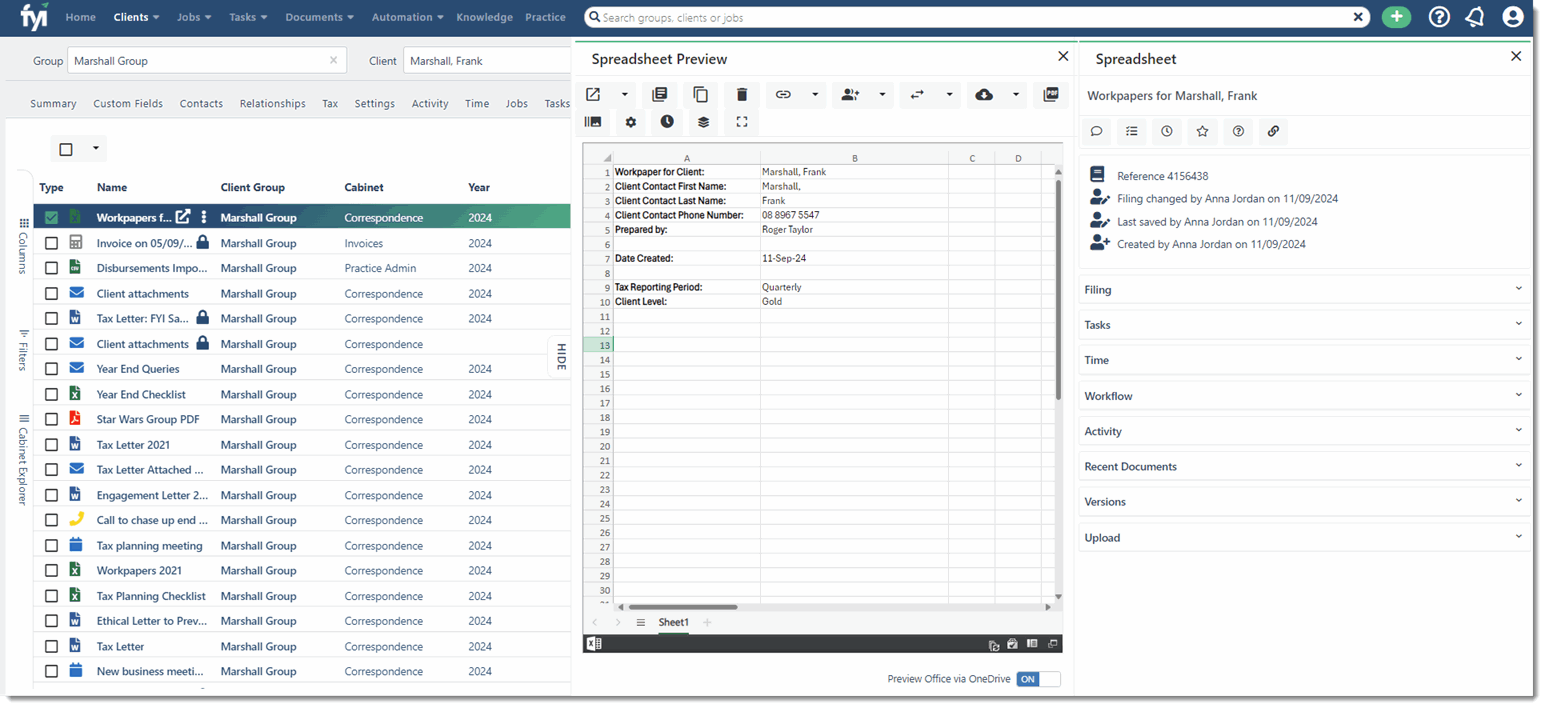This screenshot has height=708, width=1545.
Task: Click the filled clock icon in preview toolbar
Action: pyautogui.click(x=667, y=122)
